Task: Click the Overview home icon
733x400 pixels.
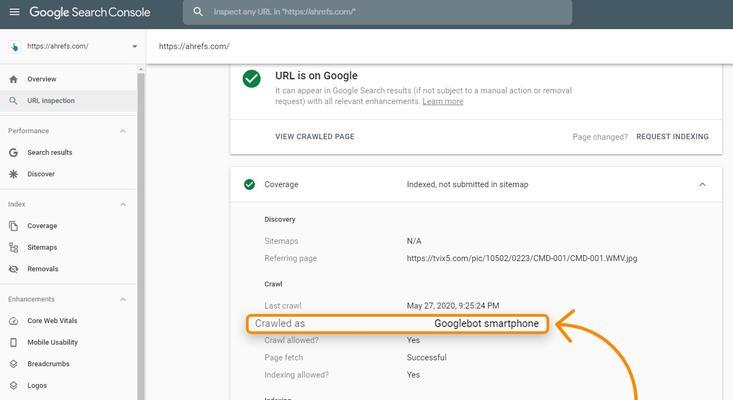Action: 14,79
